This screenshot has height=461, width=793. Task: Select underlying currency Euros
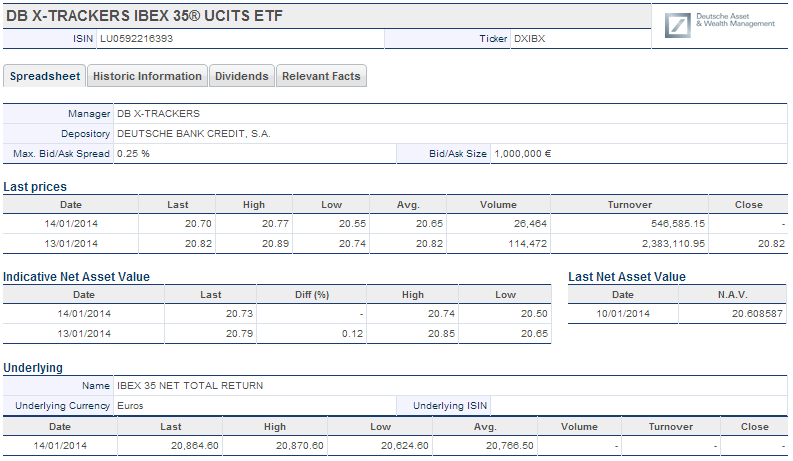130,406
